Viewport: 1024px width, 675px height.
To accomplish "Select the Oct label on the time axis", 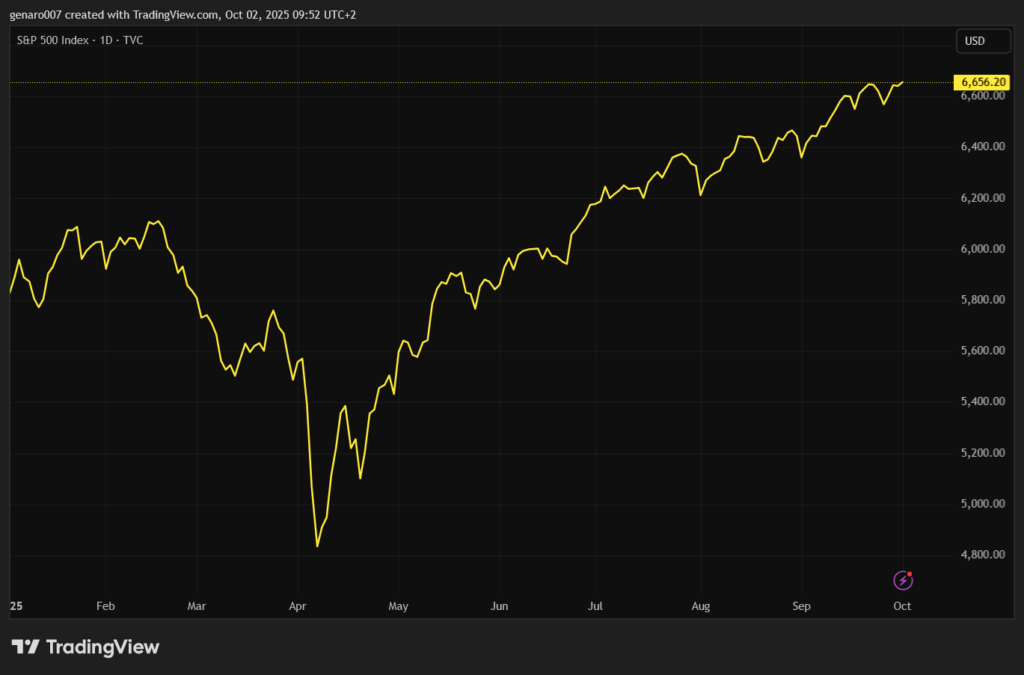I will tap(901, 606).
